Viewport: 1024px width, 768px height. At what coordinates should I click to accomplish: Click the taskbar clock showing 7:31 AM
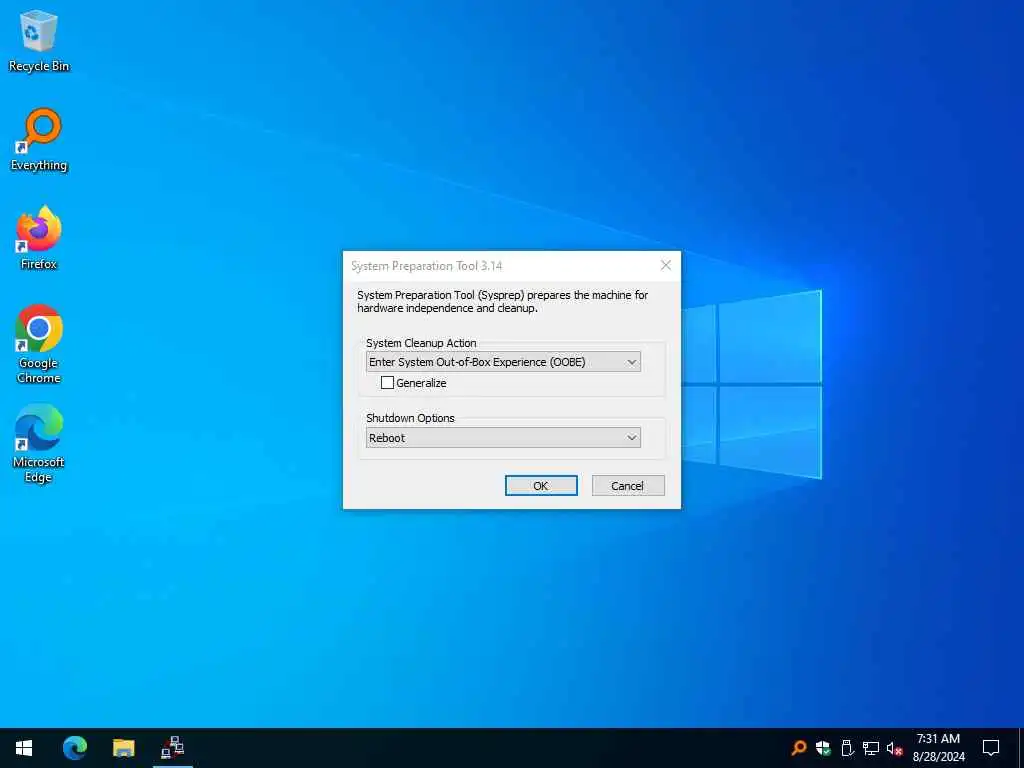click(938, 748)
